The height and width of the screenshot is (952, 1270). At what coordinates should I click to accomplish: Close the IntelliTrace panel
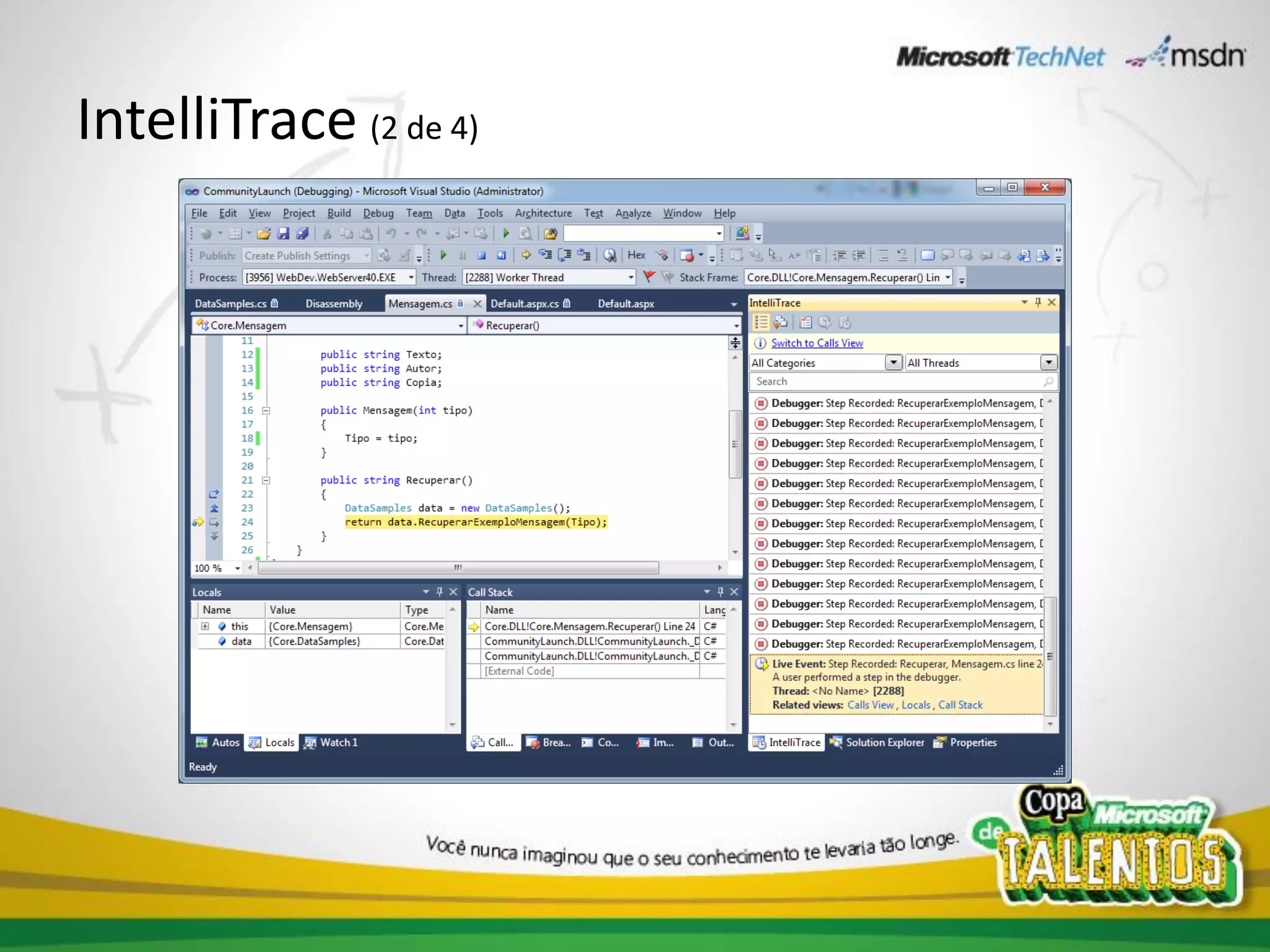[1052, 302]
